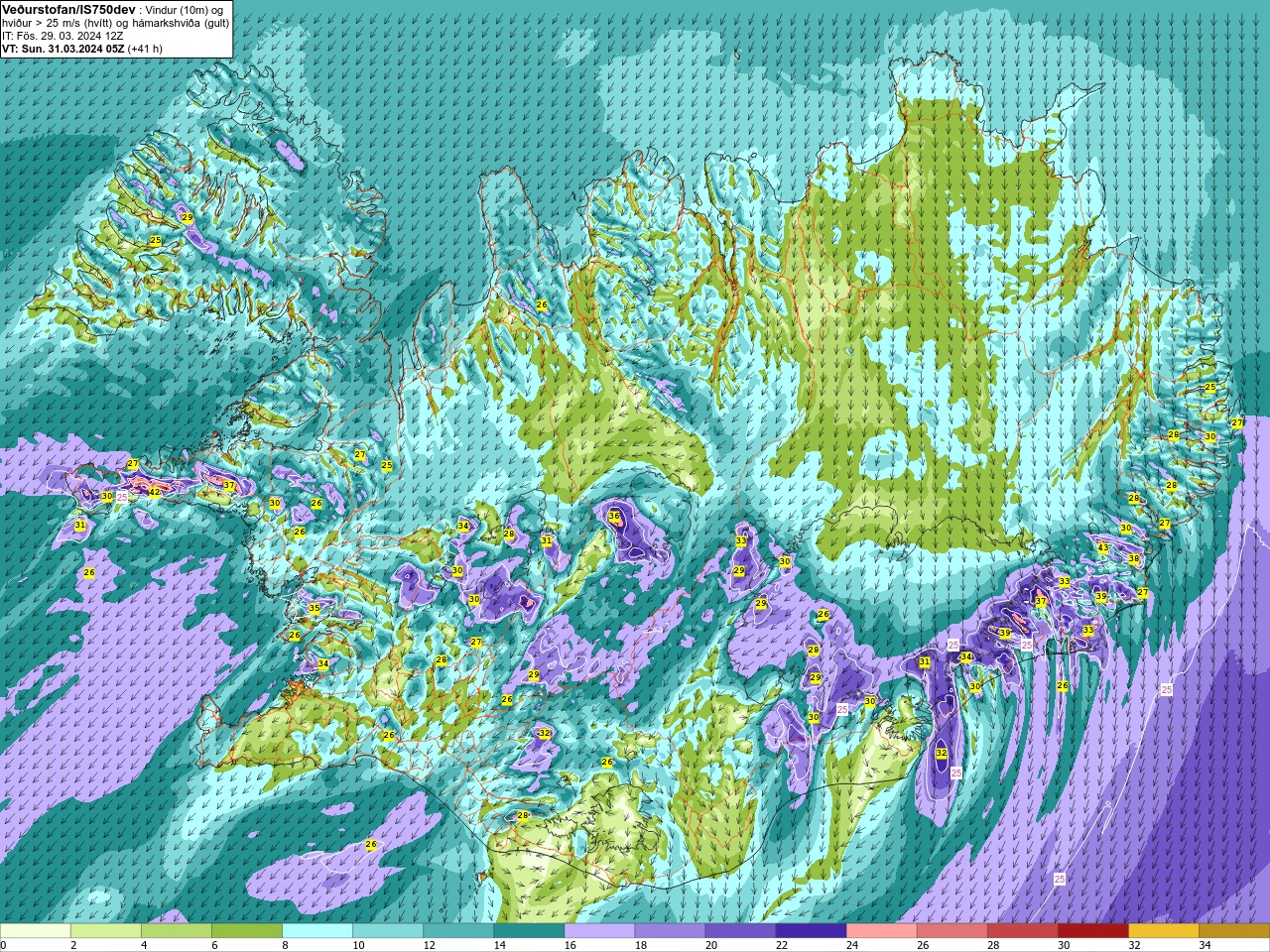Click the 2–4 m/s light green legend swatch
The width and height of the screenshot is (1270, 952).
point(106,931)
